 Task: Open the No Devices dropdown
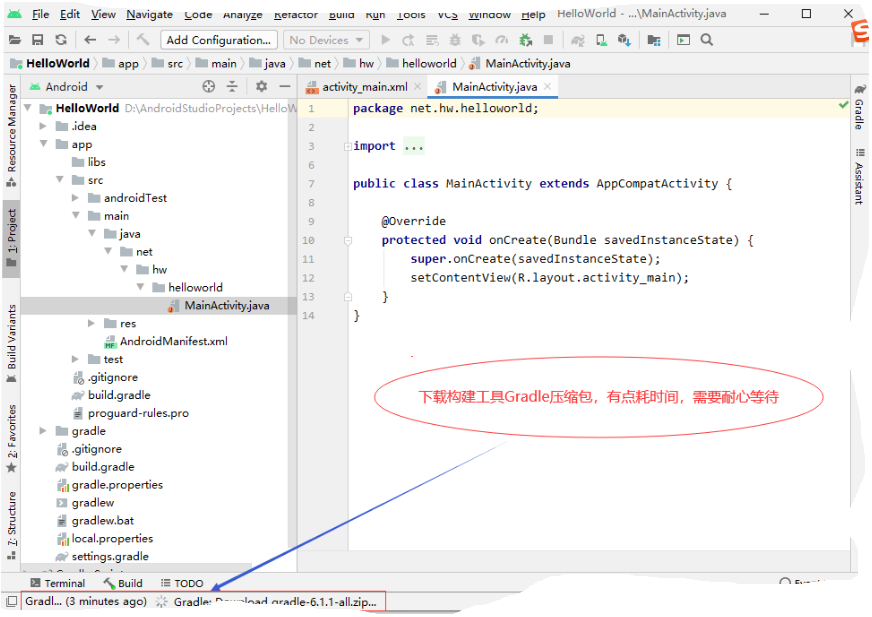pos(326,40)
